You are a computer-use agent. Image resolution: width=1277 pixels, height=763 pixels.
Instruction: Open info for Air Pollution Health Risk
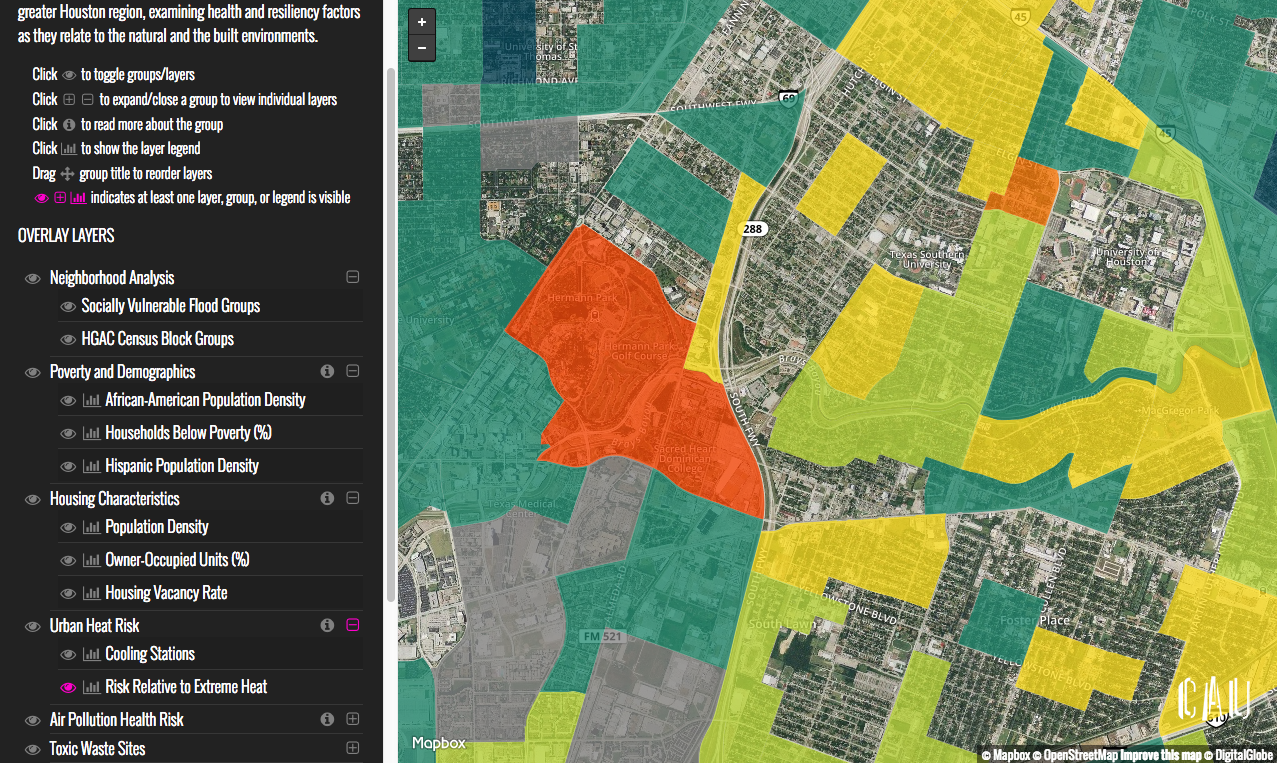[327, 719]
